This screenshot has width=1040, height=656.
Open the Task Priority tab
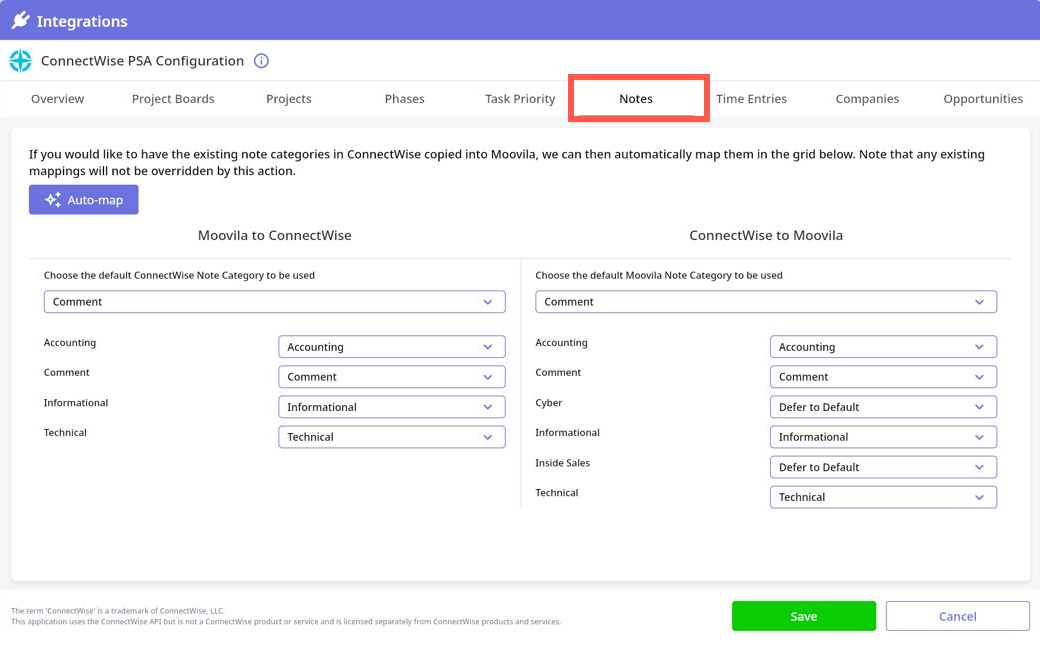click(x=520, y=99)
